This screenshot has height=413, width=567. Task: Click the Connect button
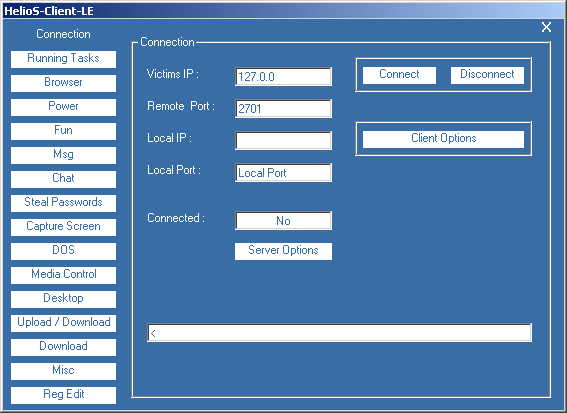(399, 75)
